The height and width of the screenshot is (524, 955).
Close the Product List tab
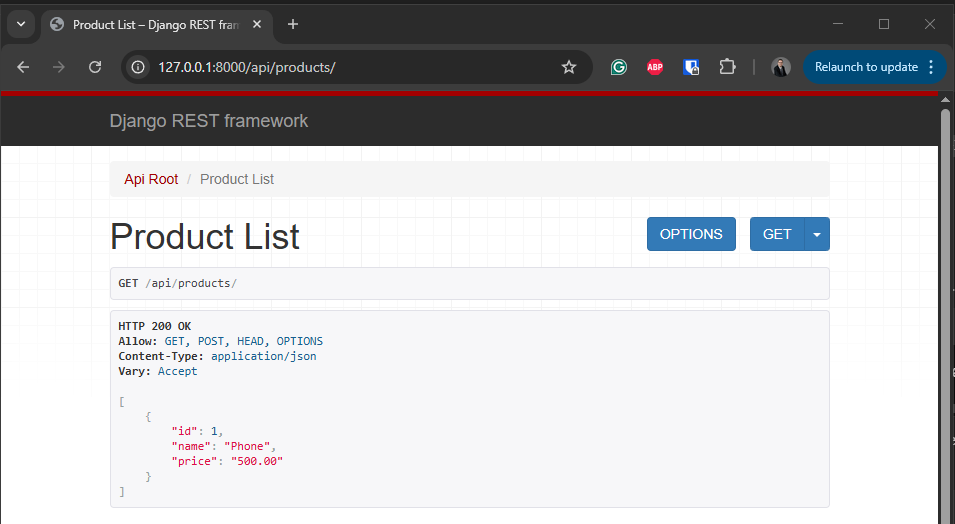coord(259,24)
